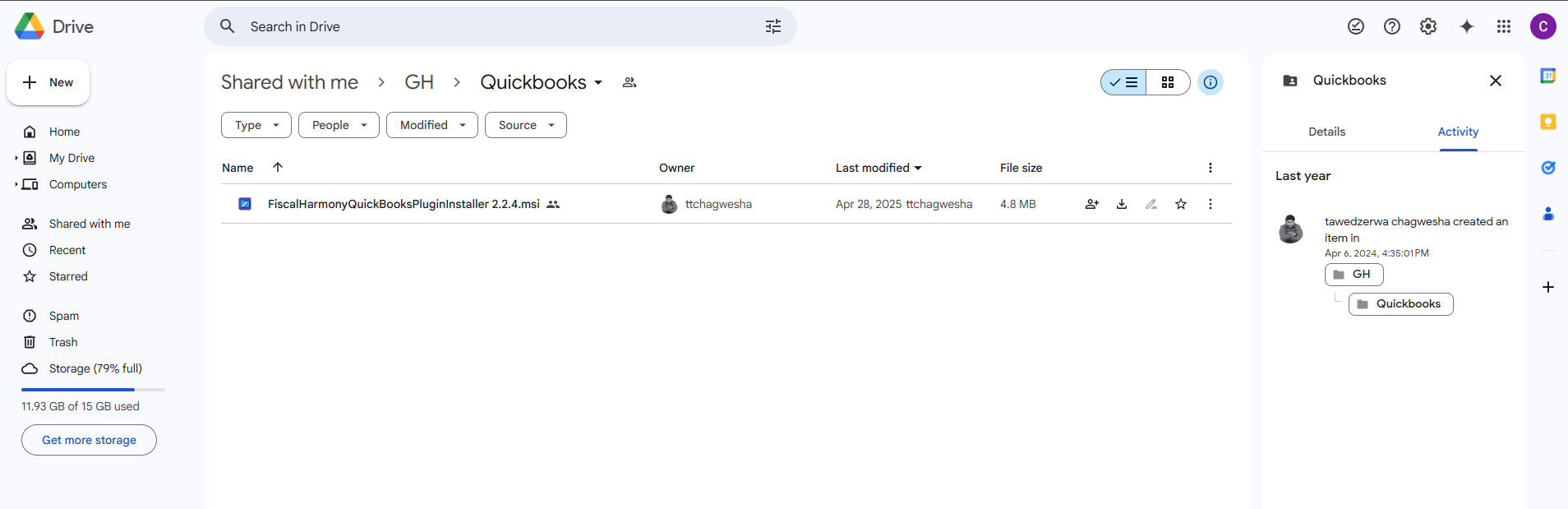This screenshot has width=1568, height=509.
Task: Toggle the info details panel button
Action: point(1211,82)
